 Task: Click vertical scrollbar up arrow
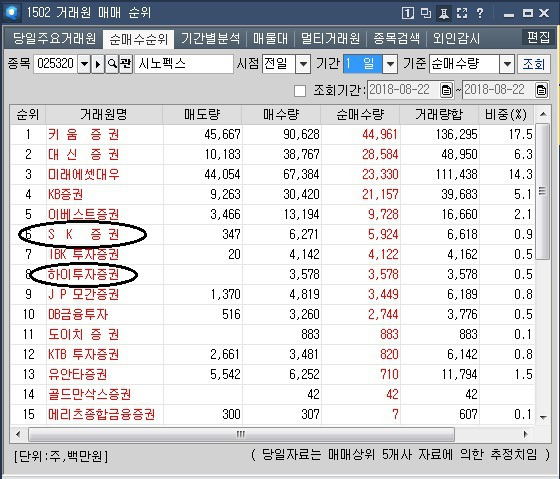pyautogui.click(x=543, y=114)
